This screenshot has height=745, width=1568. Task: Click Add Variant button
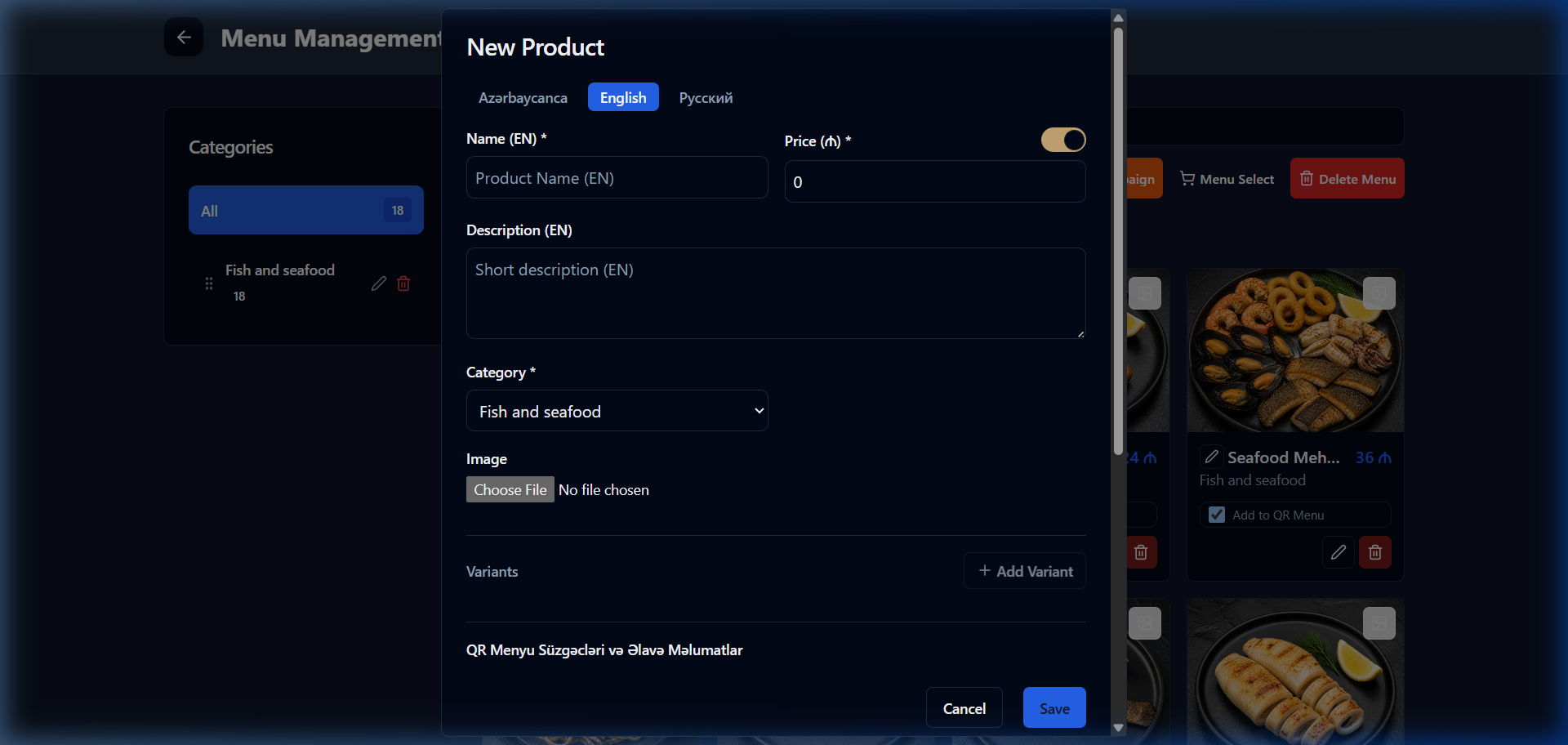(1025, 571)
